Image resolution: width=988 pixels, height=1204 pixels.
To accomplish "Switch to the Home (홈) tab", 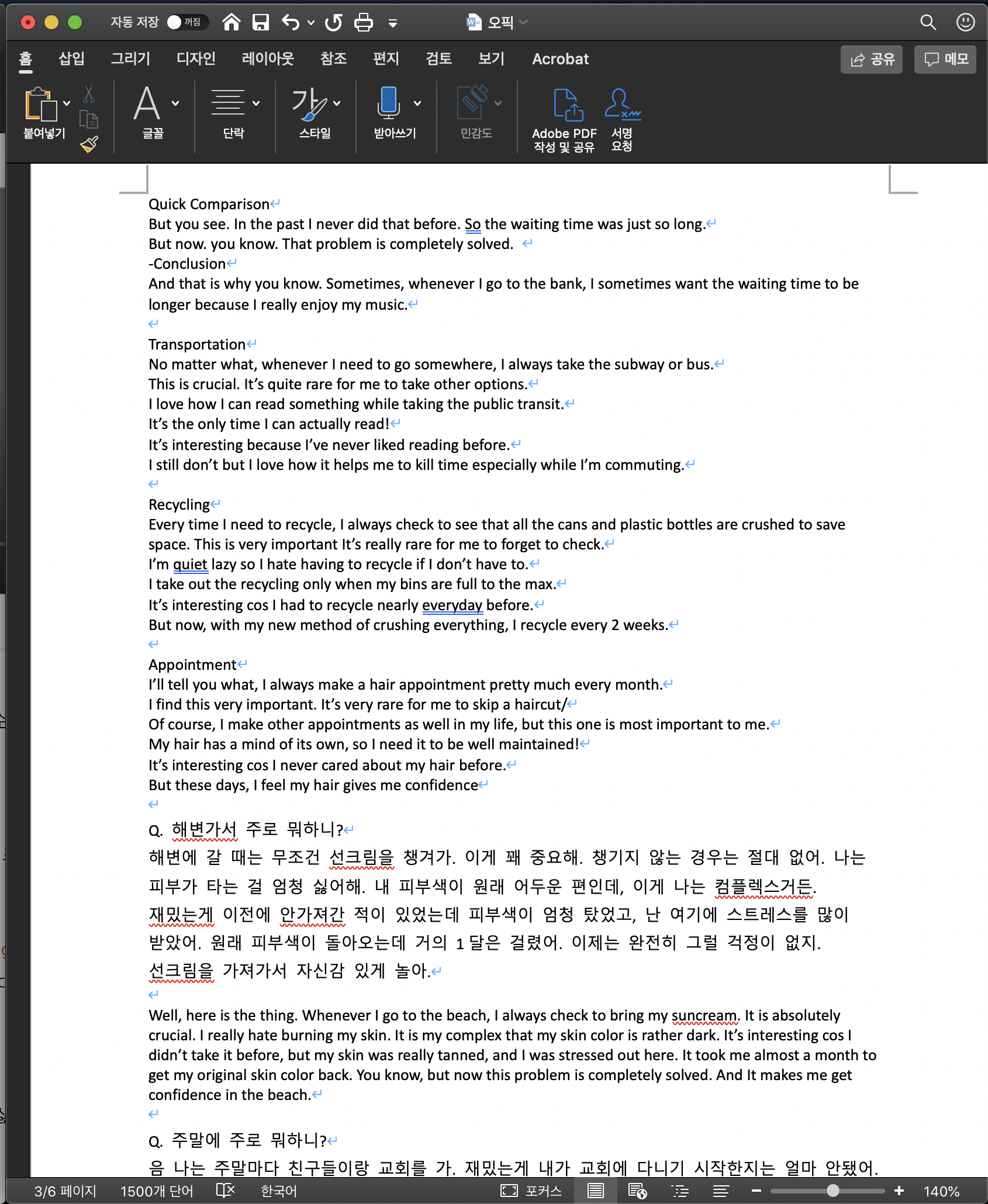I will [x=25, y=58].
